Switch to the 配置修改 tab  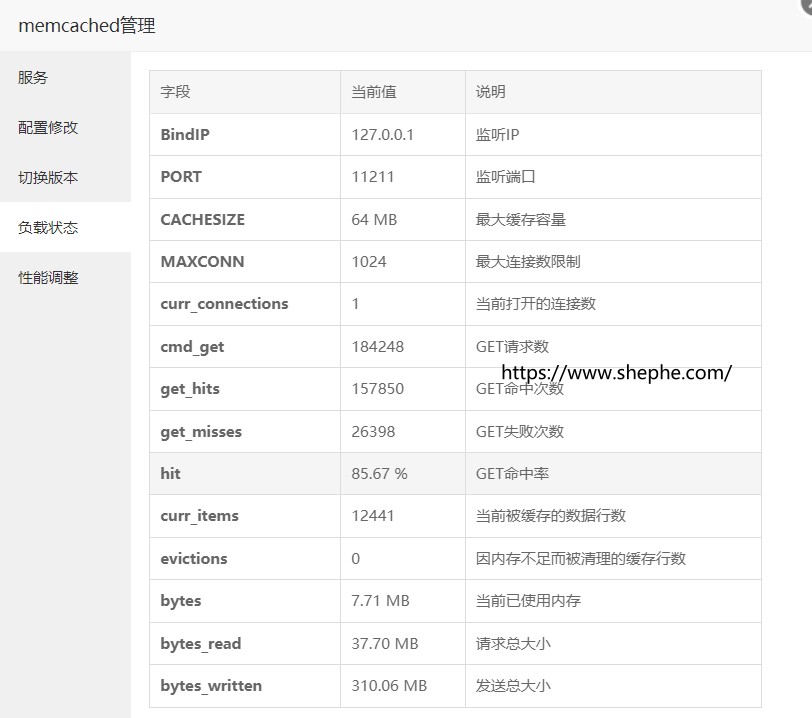[48, 127]
